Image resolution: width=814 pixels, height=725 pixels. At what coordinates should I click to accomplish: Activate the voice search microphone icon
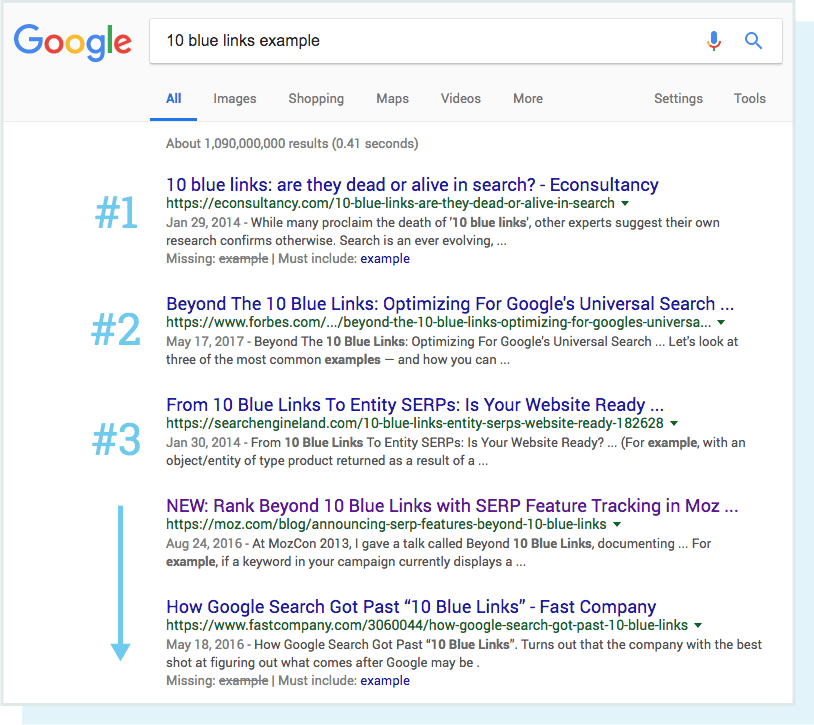coord(713,41)
